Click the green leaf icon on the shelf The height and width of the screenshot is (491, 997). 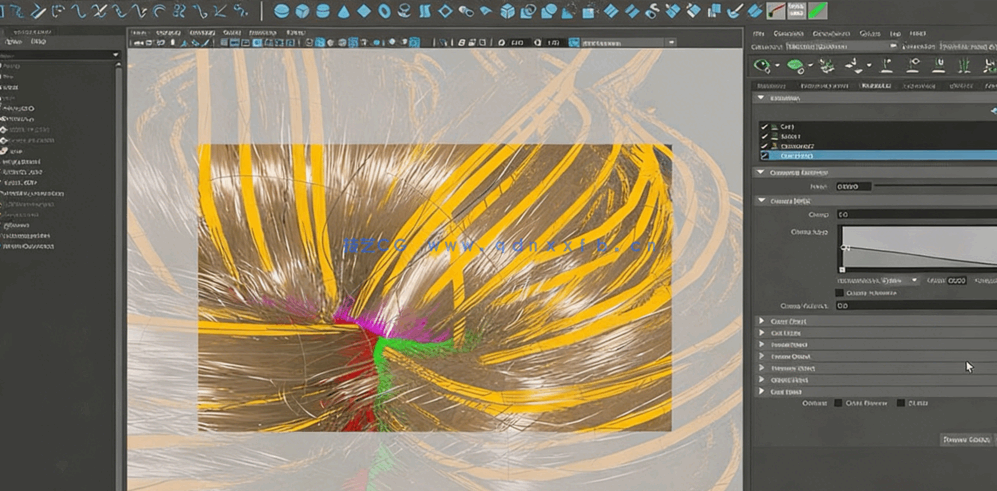pyautogui.click(x=819, y=11)
